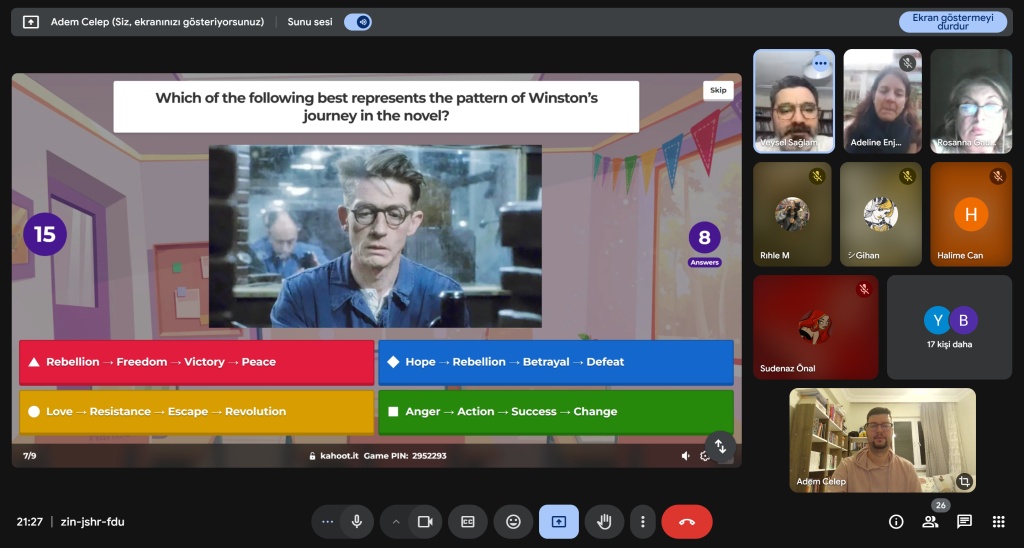Screen dimensions: 1024x548
Task: Select Adeline's video tile
Action: (882, 101)
